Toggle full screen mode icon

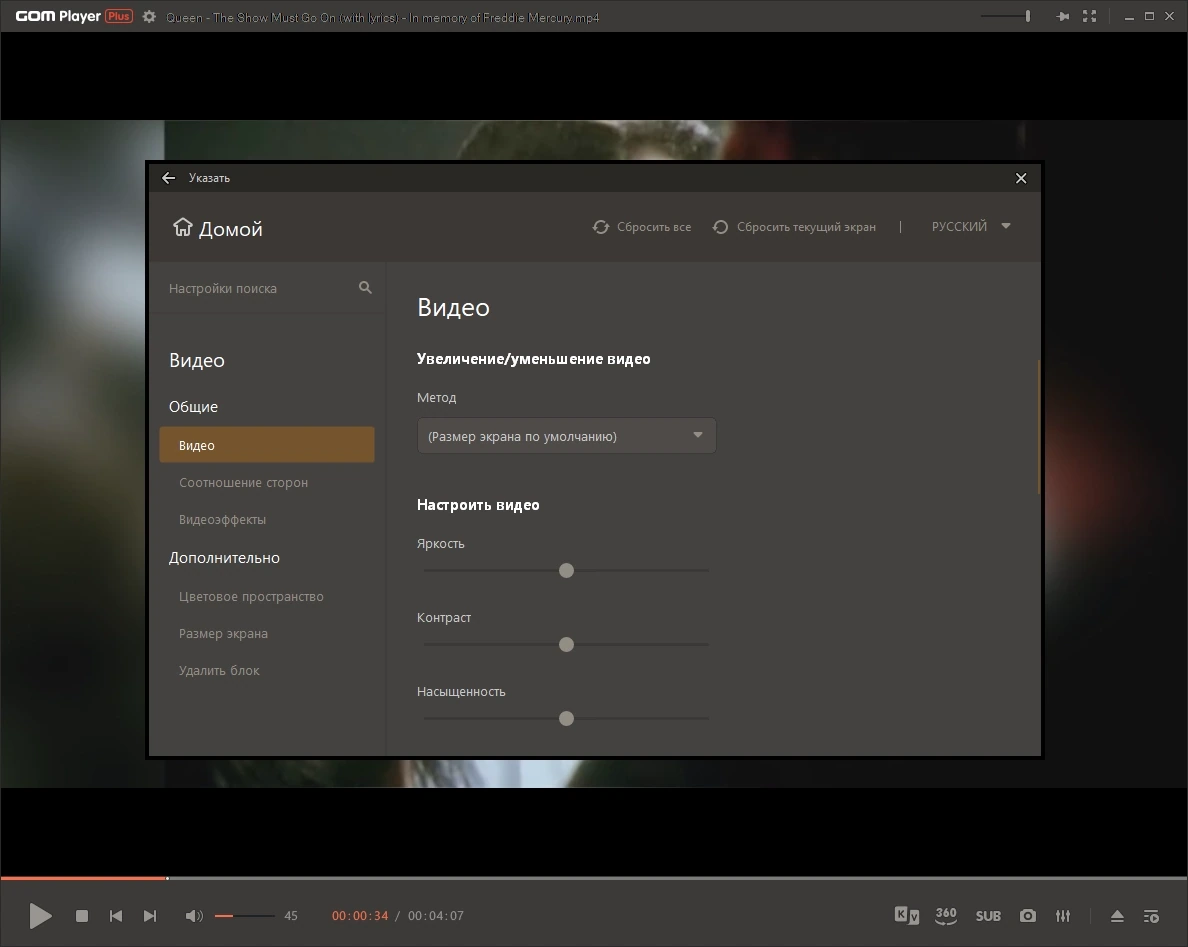[x=1090, y=16]
